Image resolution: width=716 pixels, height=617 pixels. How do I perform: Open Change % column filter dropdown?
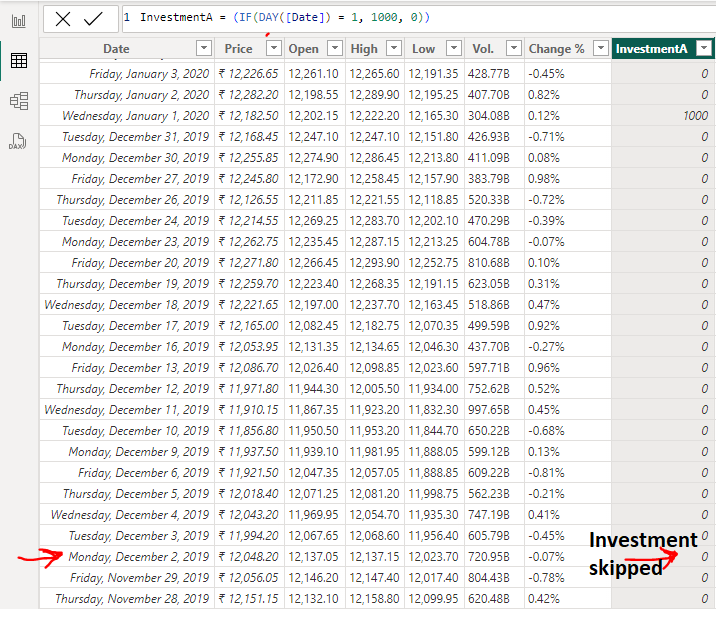click(601, 47)
